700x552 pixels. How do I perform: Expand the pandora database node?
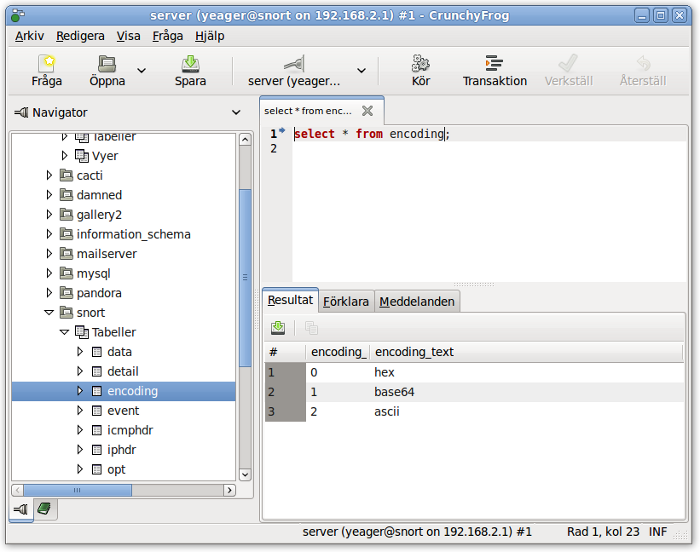[49, 293]
